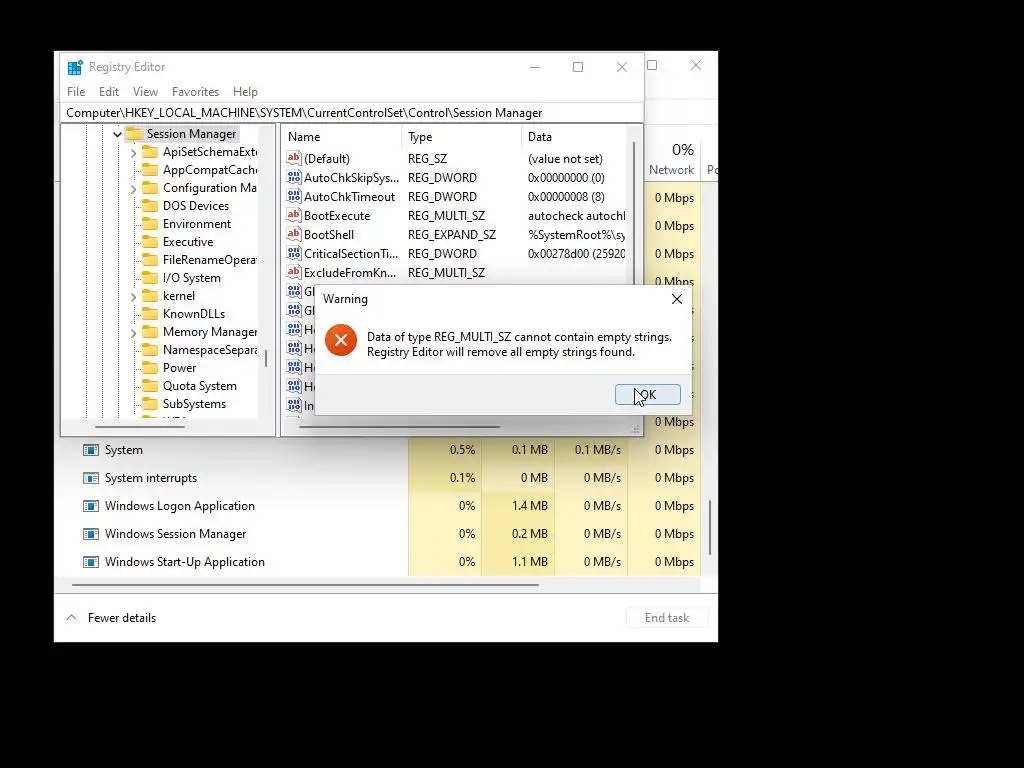Click the values pane horizontal scrollbar
Screen dimensions: 1024x768
tap(399, 426)
